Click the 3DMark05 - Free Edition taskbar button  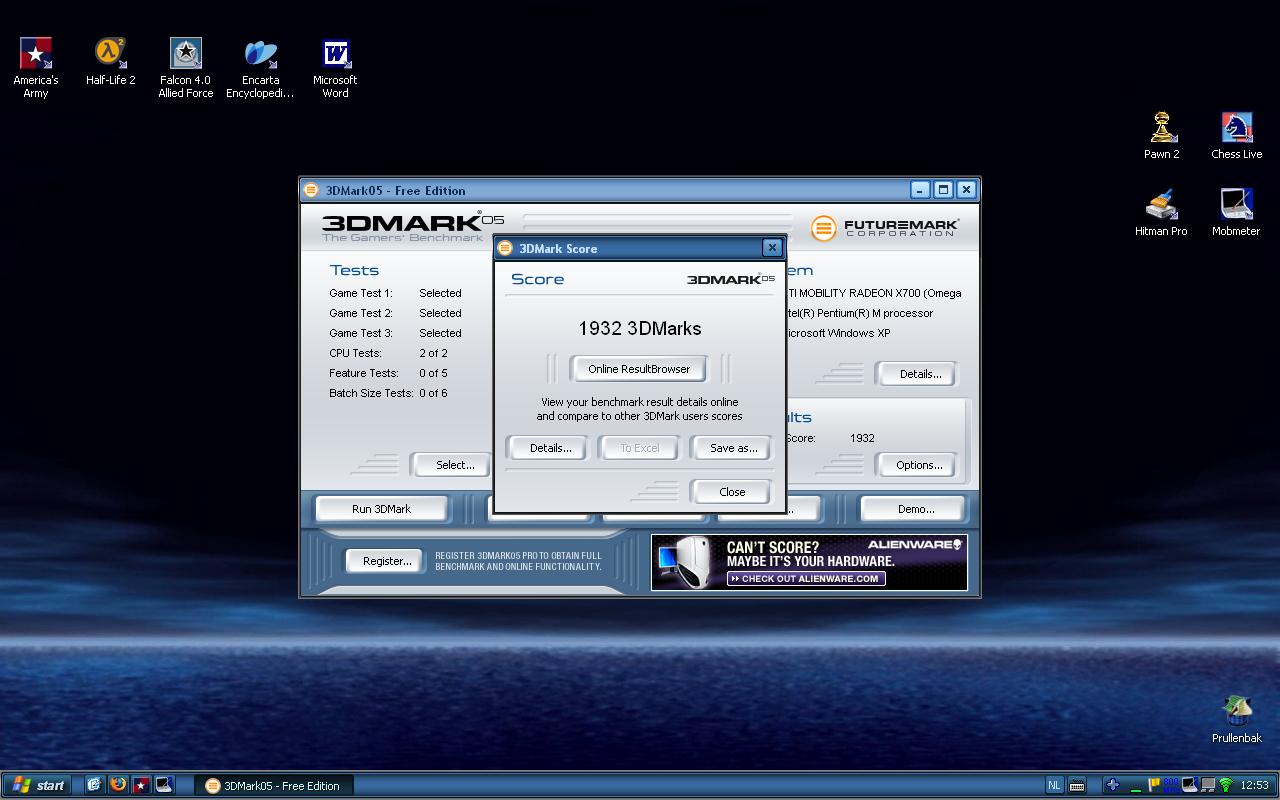pyautogui.click(x=273, y=785)
